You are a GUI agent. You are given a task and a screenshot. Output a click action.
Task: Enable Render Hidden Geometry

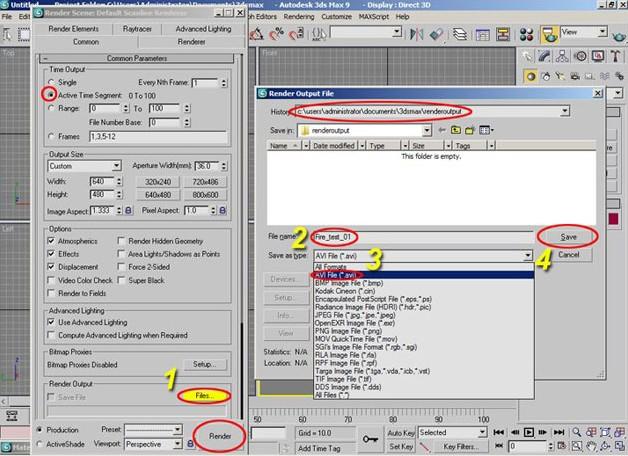coord(121,241)
